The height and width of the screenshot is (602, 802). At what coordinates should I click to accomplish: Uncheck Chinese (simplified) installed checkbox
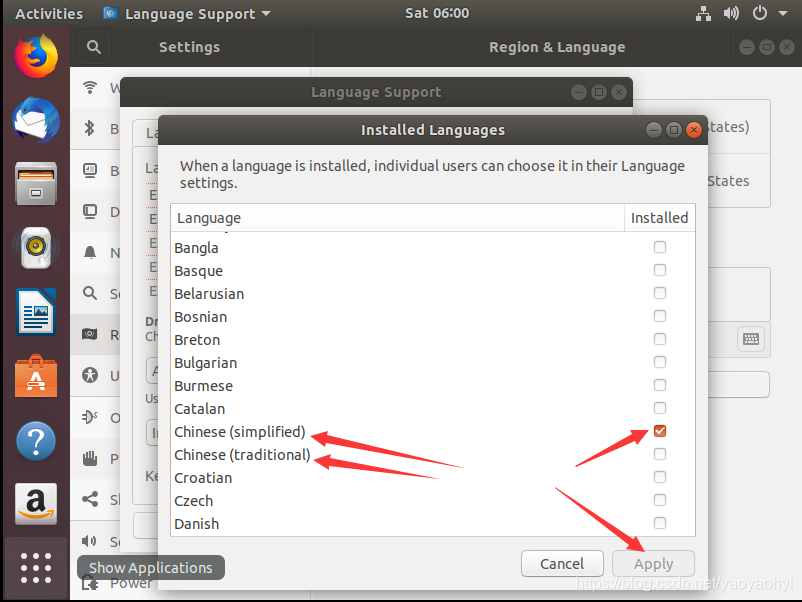(x=660, y=431)
